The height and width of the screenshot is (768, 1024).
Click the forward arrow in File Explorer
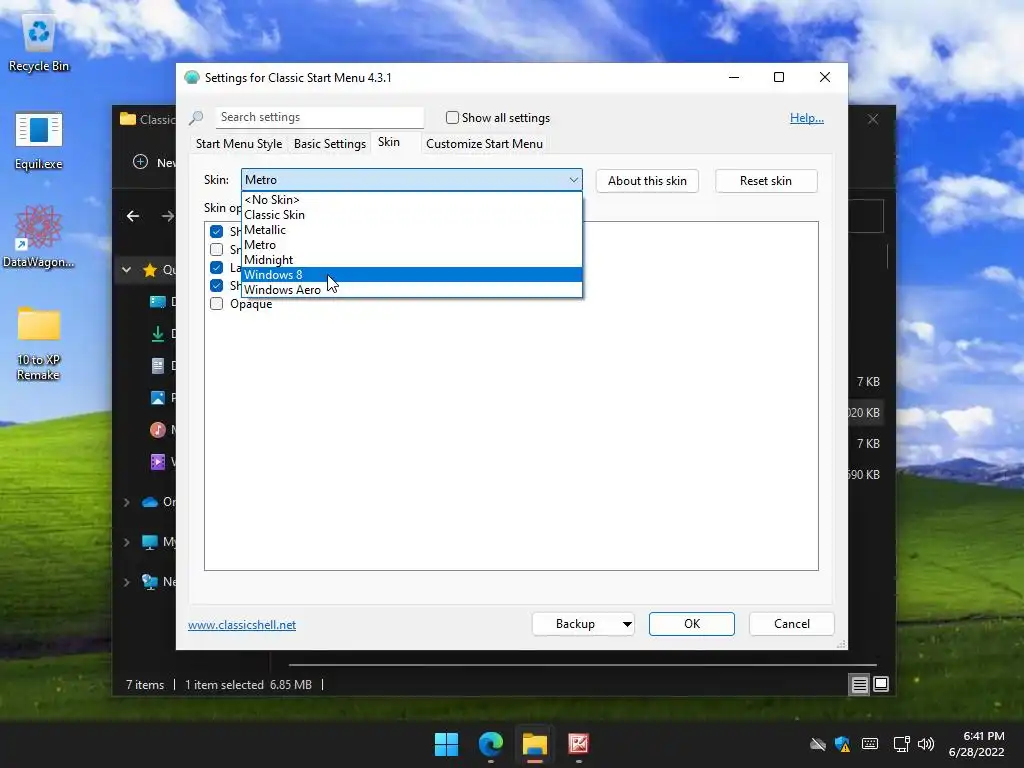point(168,216)
